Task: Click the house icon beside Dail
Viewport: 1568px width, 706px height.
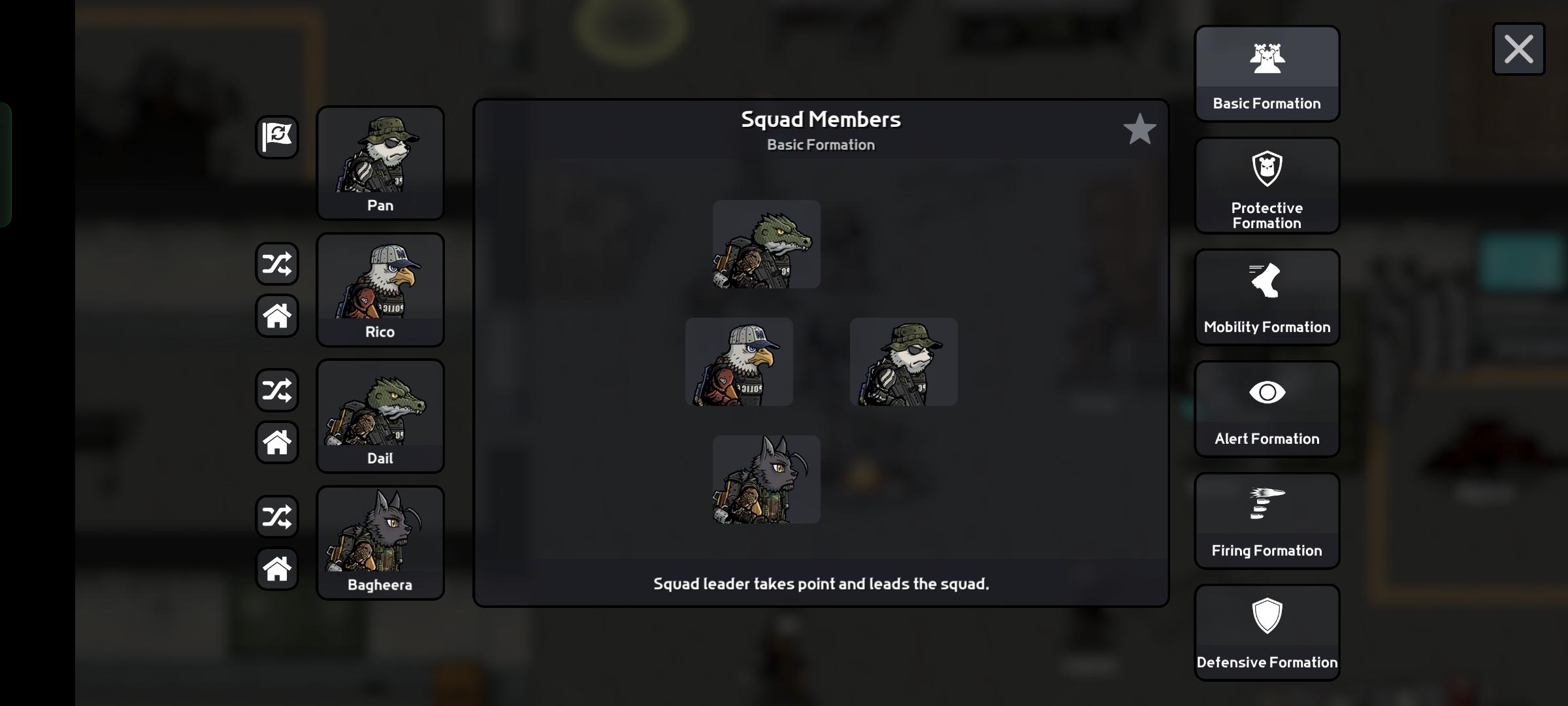Action: click(x=277, y=443)
